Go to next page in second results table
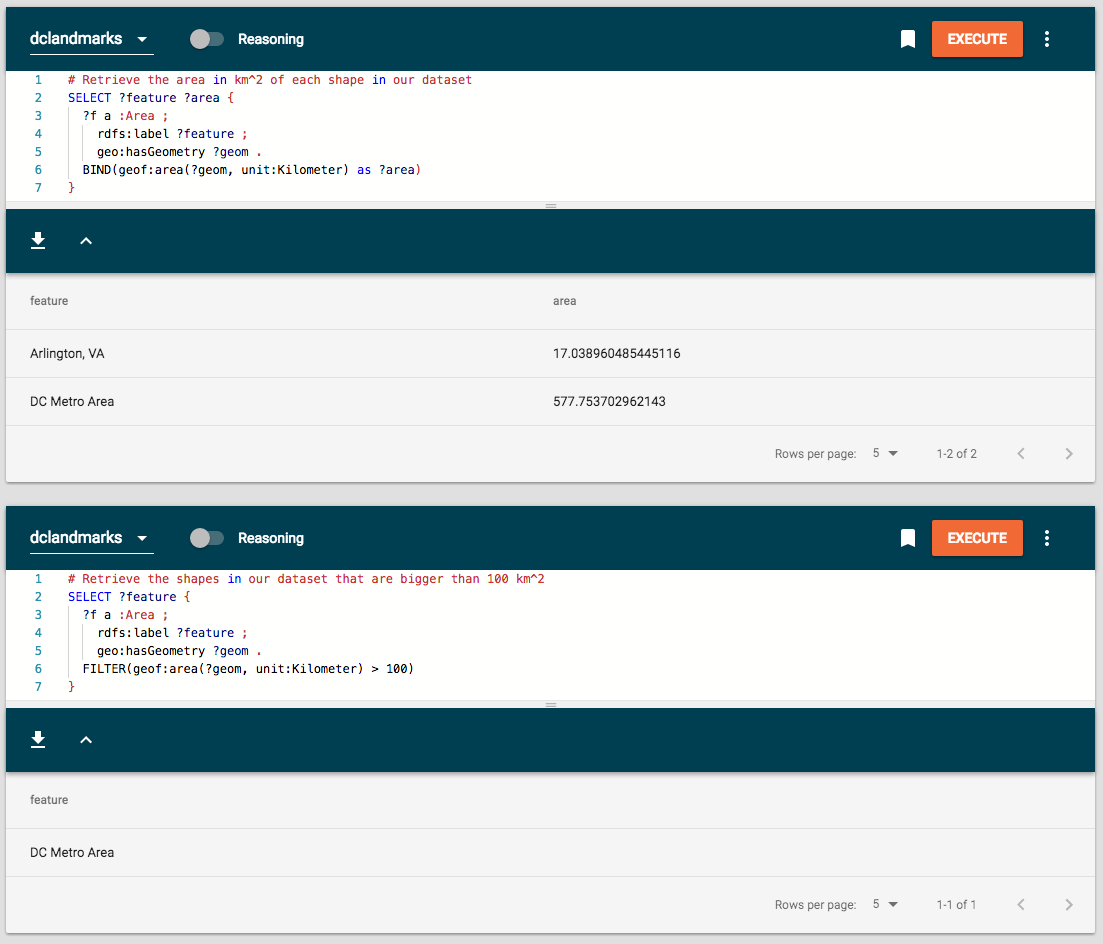This screenshot has height=944, width=1103. coord(1069,905)
